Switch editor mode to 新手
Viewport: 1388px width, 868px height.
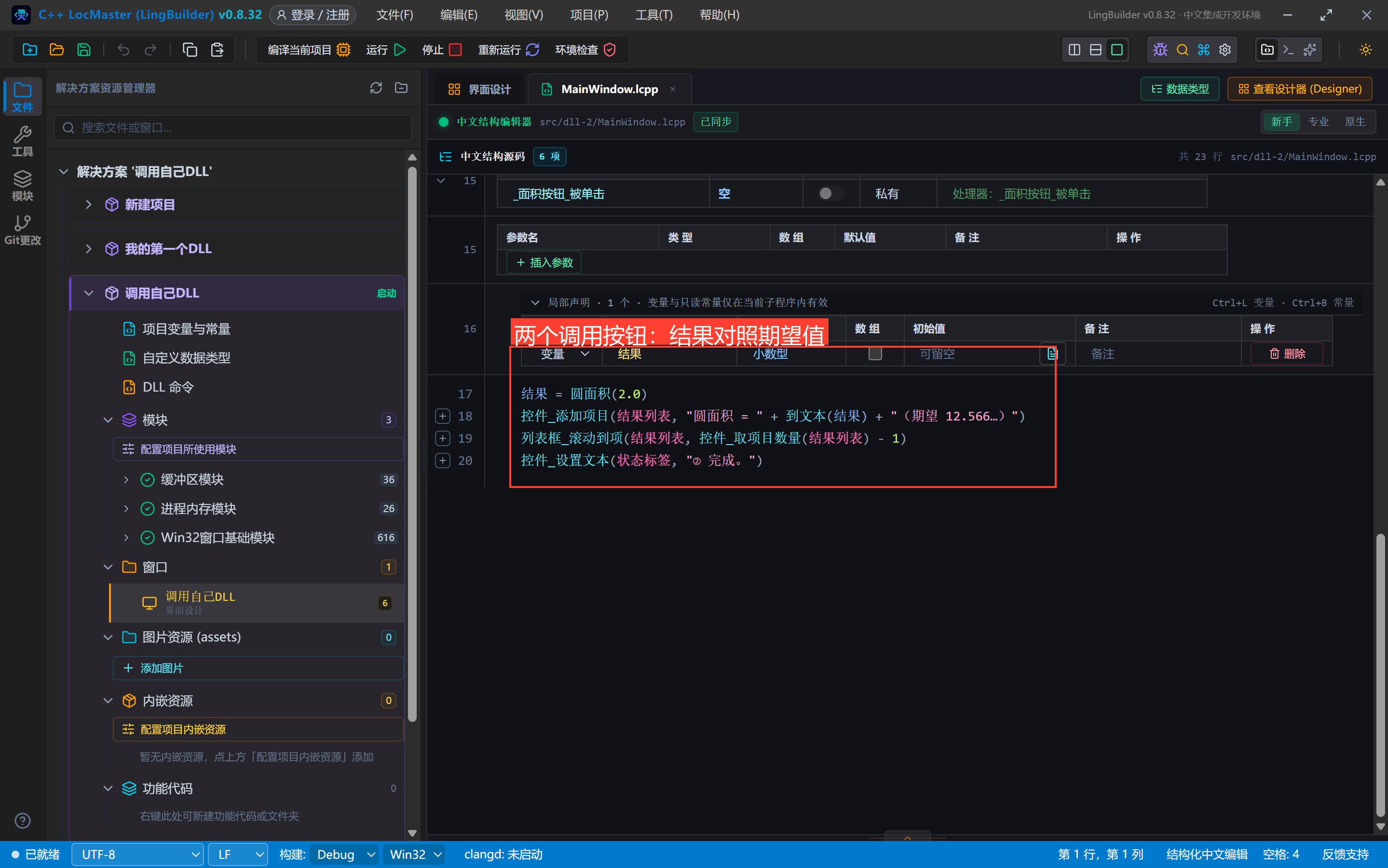1281,122
